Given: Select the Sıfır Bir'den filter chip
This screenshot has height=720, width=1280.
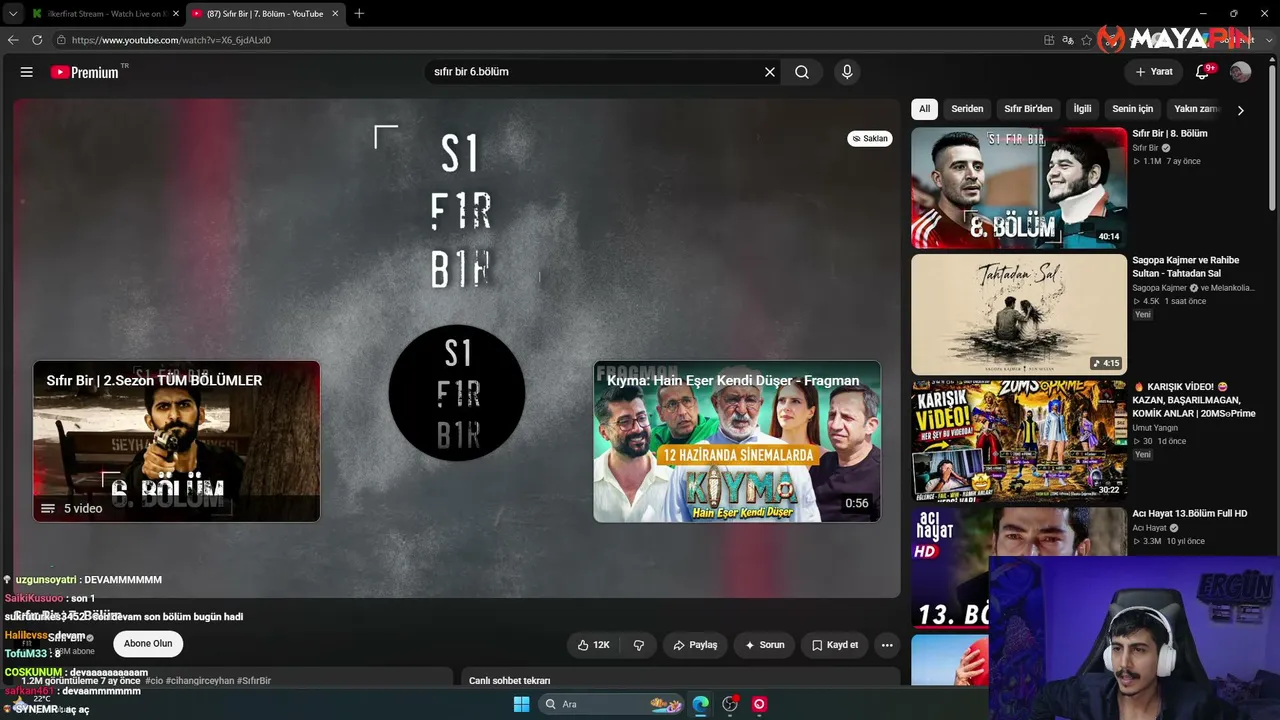Looking at the screenshot, I should pos(1028,109).
